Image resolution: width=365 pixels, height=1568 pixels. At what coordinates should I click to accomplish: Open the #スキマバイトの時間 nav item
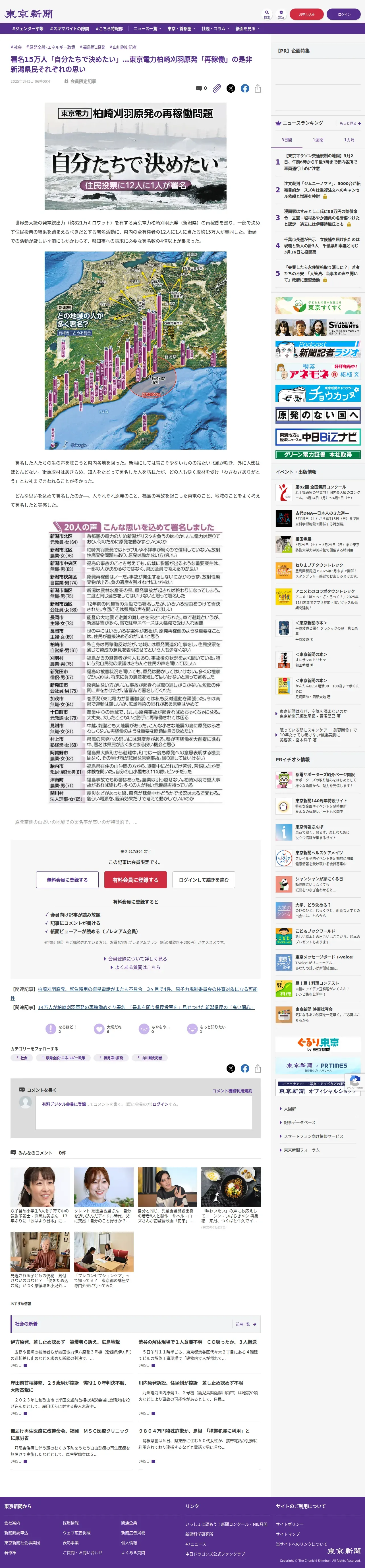point(69,29)
